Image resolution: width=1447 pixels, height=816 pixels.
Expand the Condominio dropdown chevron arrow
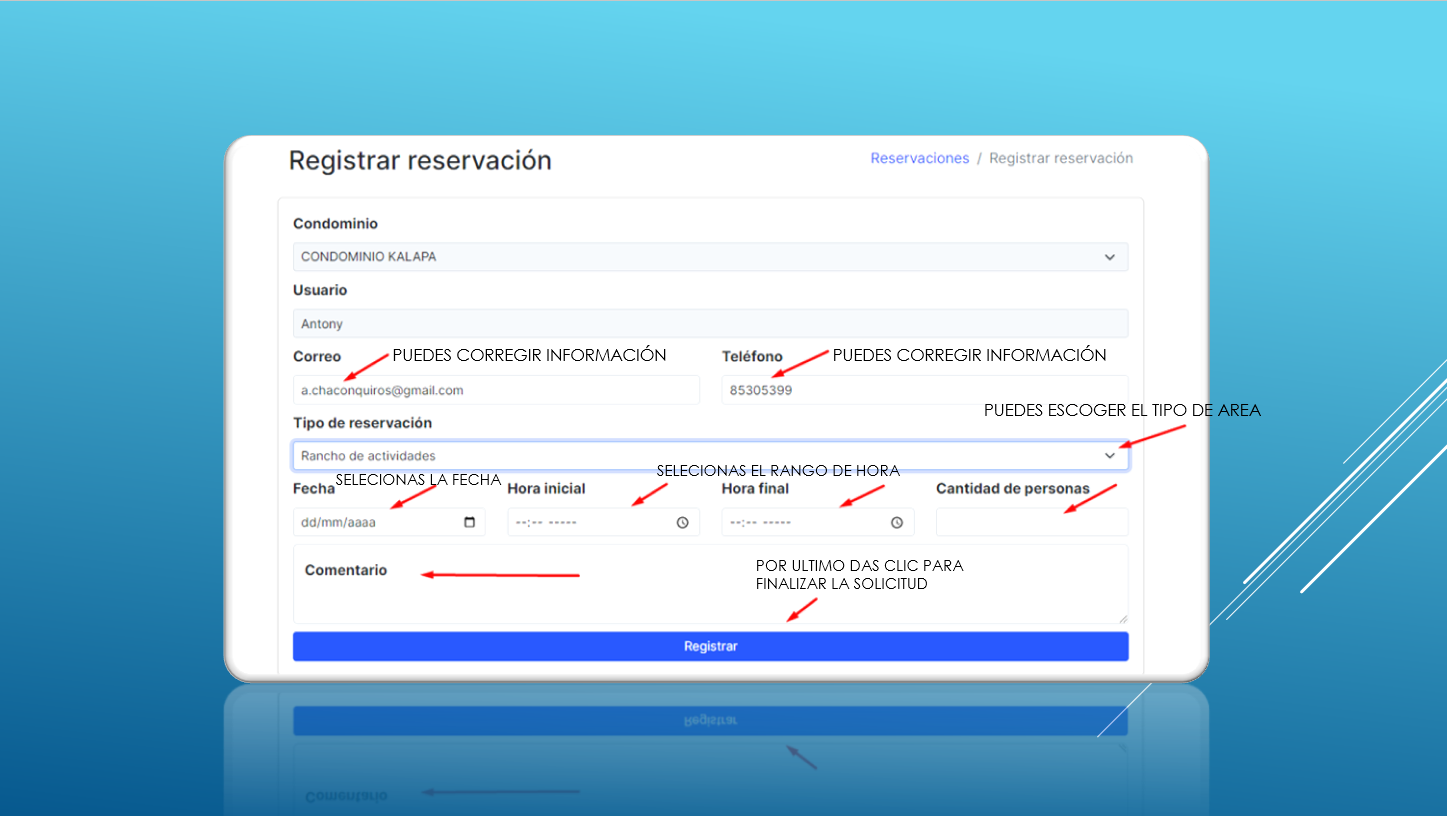[x=1109, y=257]
